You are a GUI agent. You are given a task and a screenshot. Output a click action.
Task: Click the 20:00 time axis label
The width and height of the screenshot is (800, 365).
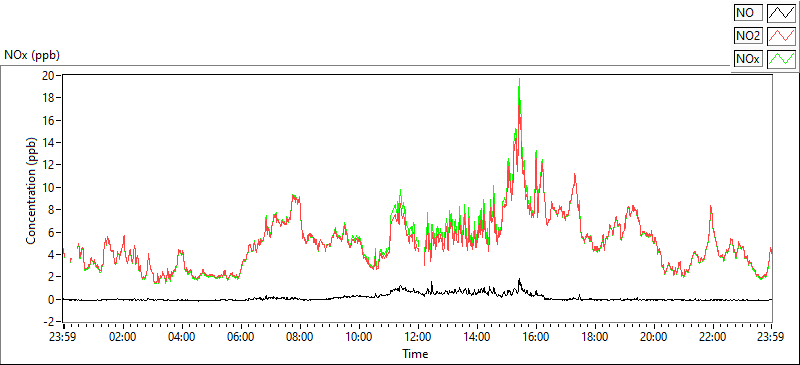(654, 337)
